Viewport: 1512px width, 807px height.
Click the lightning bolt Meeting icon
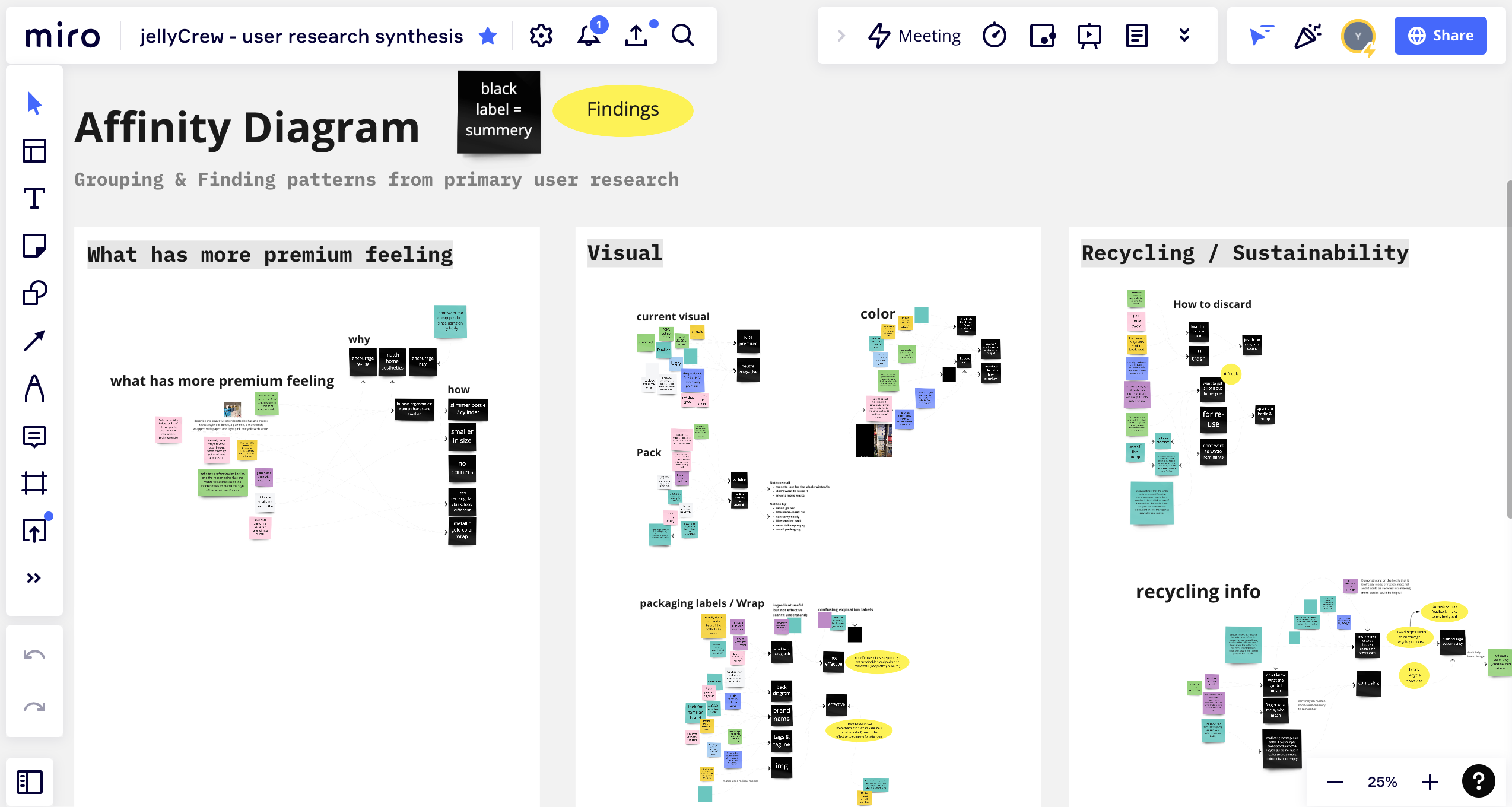876,35
